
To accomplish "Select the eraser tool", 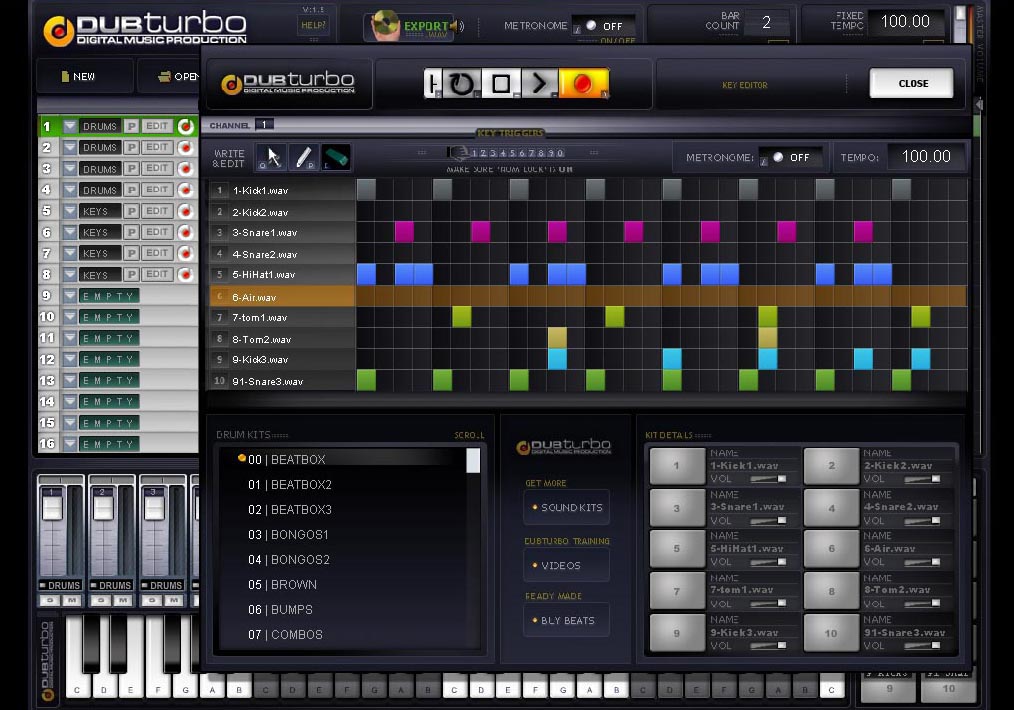I will (x=335, y=157).
